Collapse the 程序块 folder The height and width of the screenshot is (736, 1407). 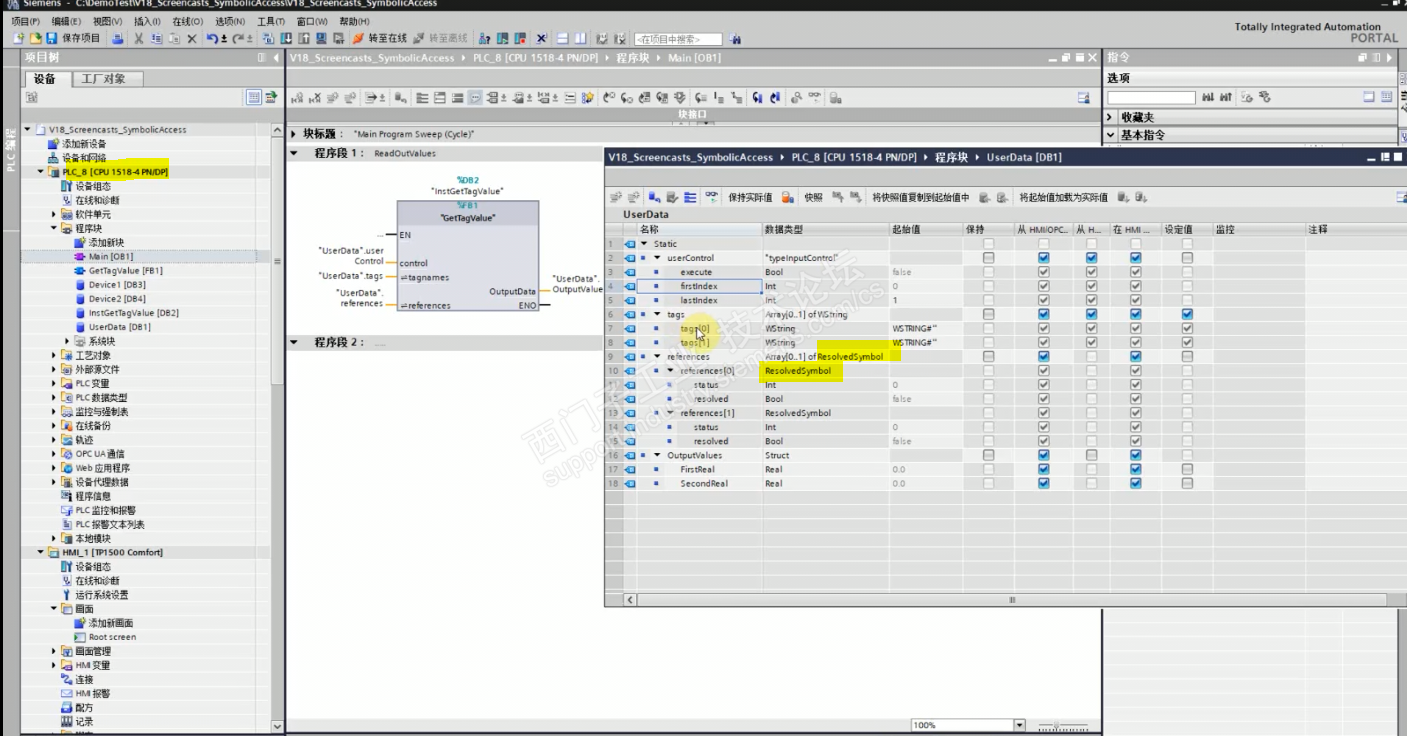point(55,229)
